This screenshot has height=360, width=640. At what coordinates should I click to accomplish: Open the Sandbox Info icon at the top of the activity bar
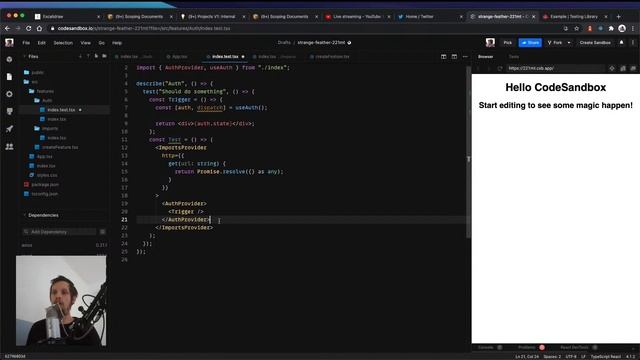coord(9,60)
